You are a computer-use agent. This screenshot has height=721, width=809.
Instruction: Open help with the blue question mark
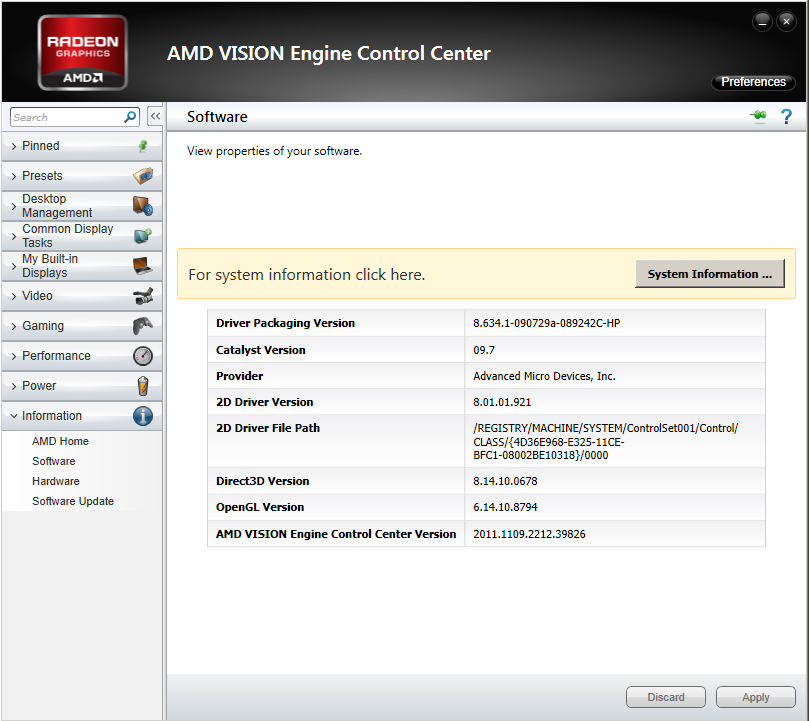pyautogui.click(x=786, y=117)
